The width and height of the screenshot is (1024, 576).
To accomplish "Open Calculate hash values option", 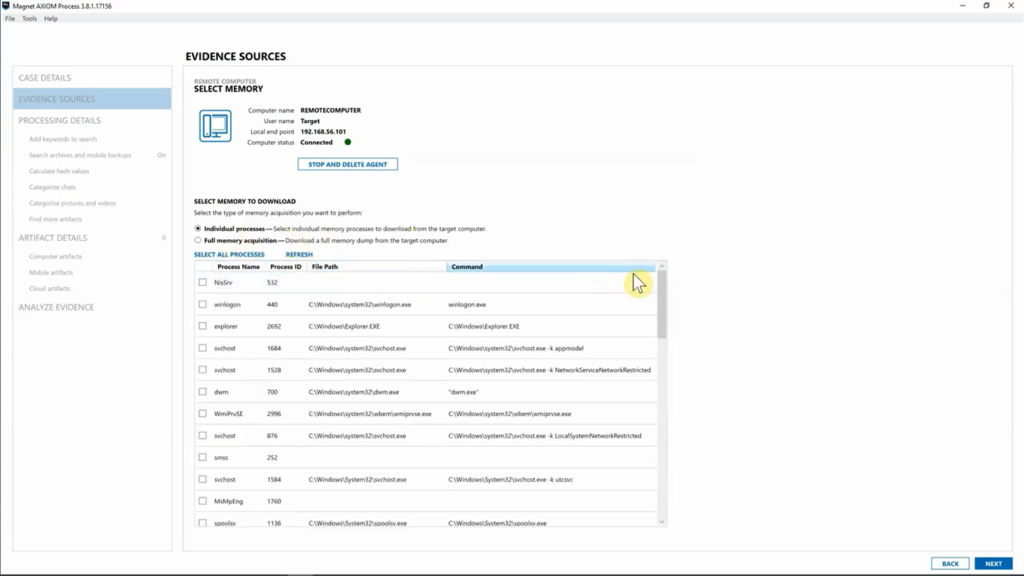I will click(x=59, y=171).
